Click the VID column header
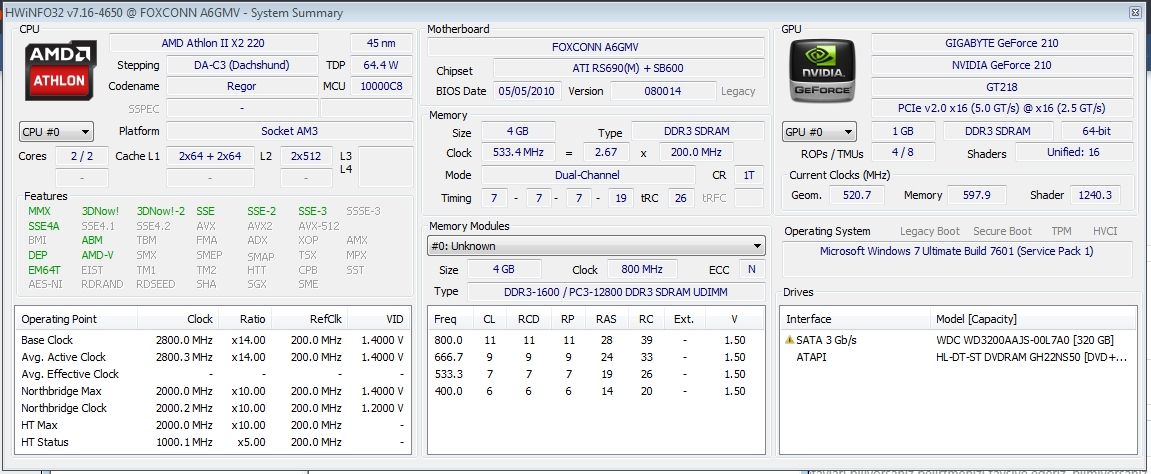The height and width of the screenshot is (474, 1151). click(378, 318)
